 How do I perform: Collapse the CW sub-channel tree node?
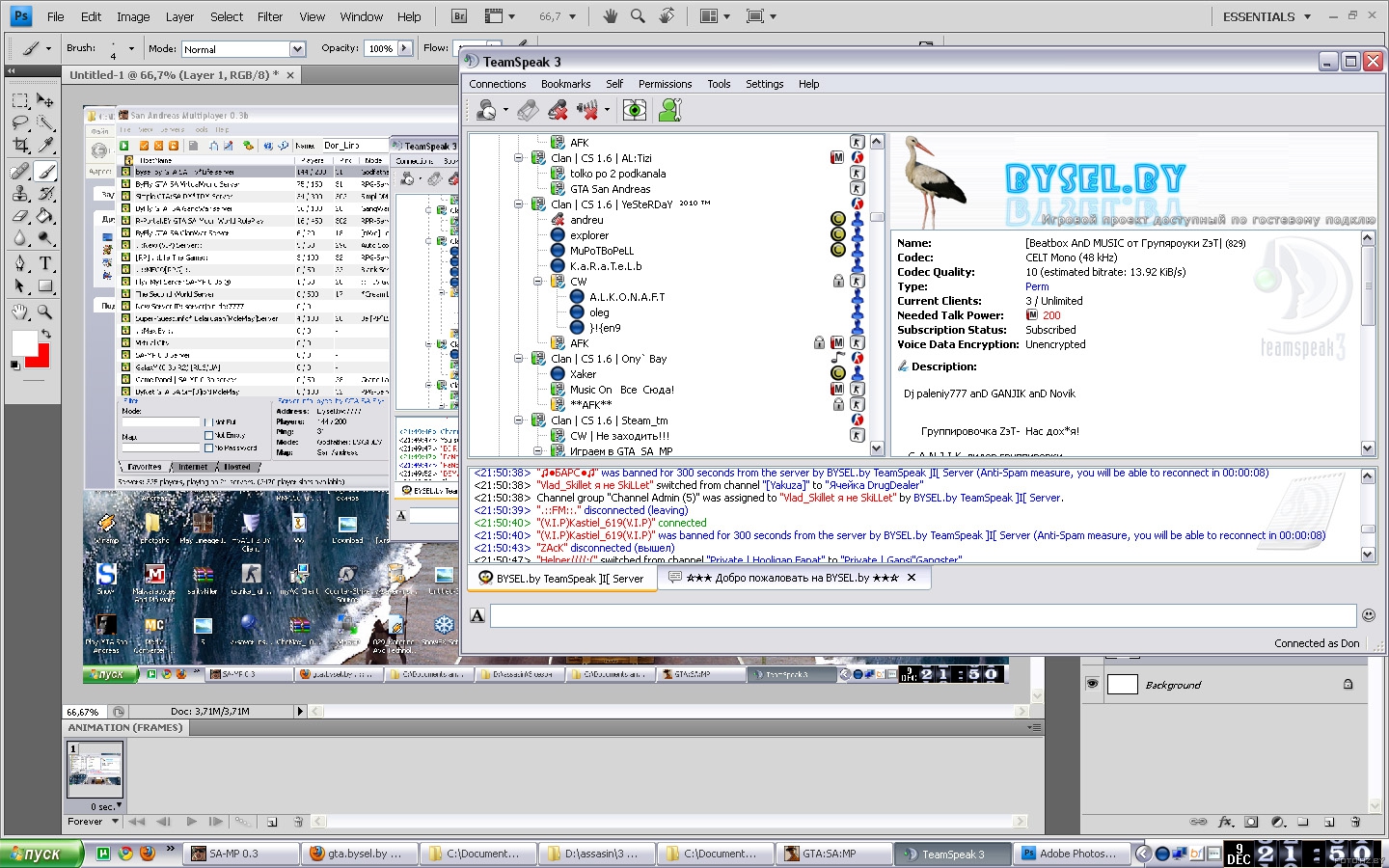click(538, 282)
